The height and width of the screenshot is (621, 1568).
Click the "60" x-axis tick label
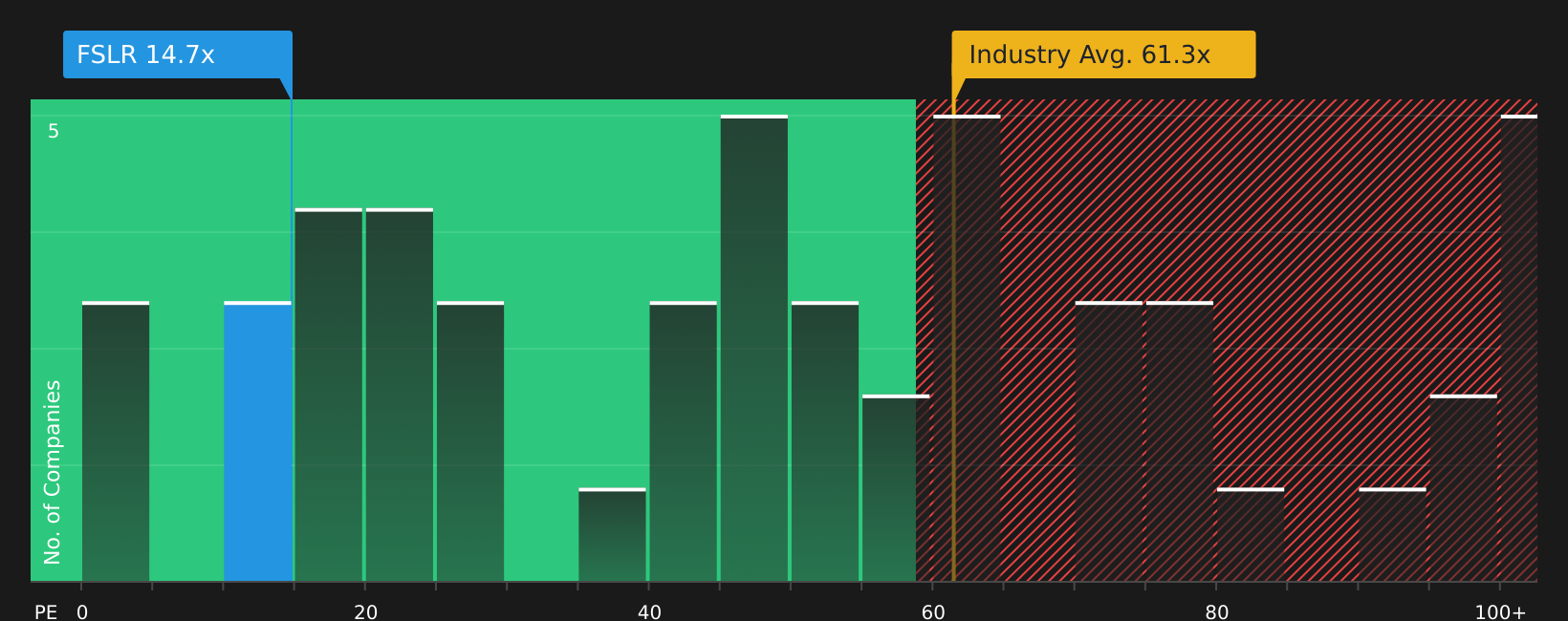tap(933, 612)
